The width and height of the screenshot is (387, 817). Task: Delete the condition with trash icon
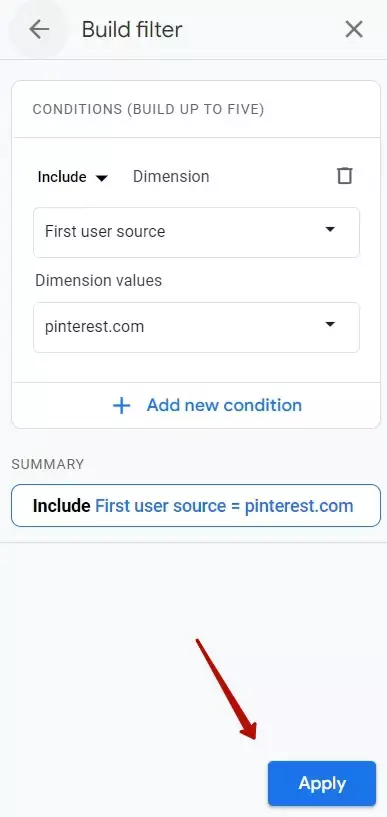click(345, 176)
